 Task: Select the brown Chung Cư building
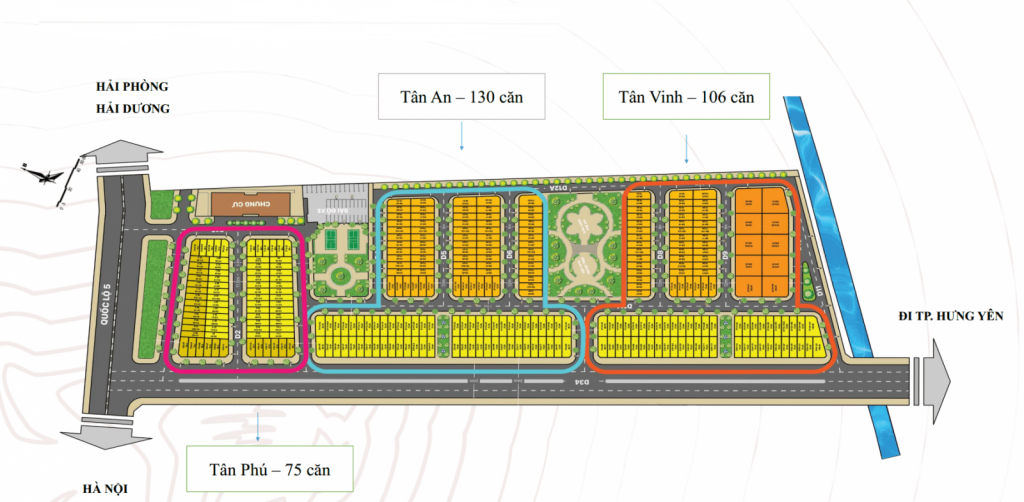click(x=252, y=204)
